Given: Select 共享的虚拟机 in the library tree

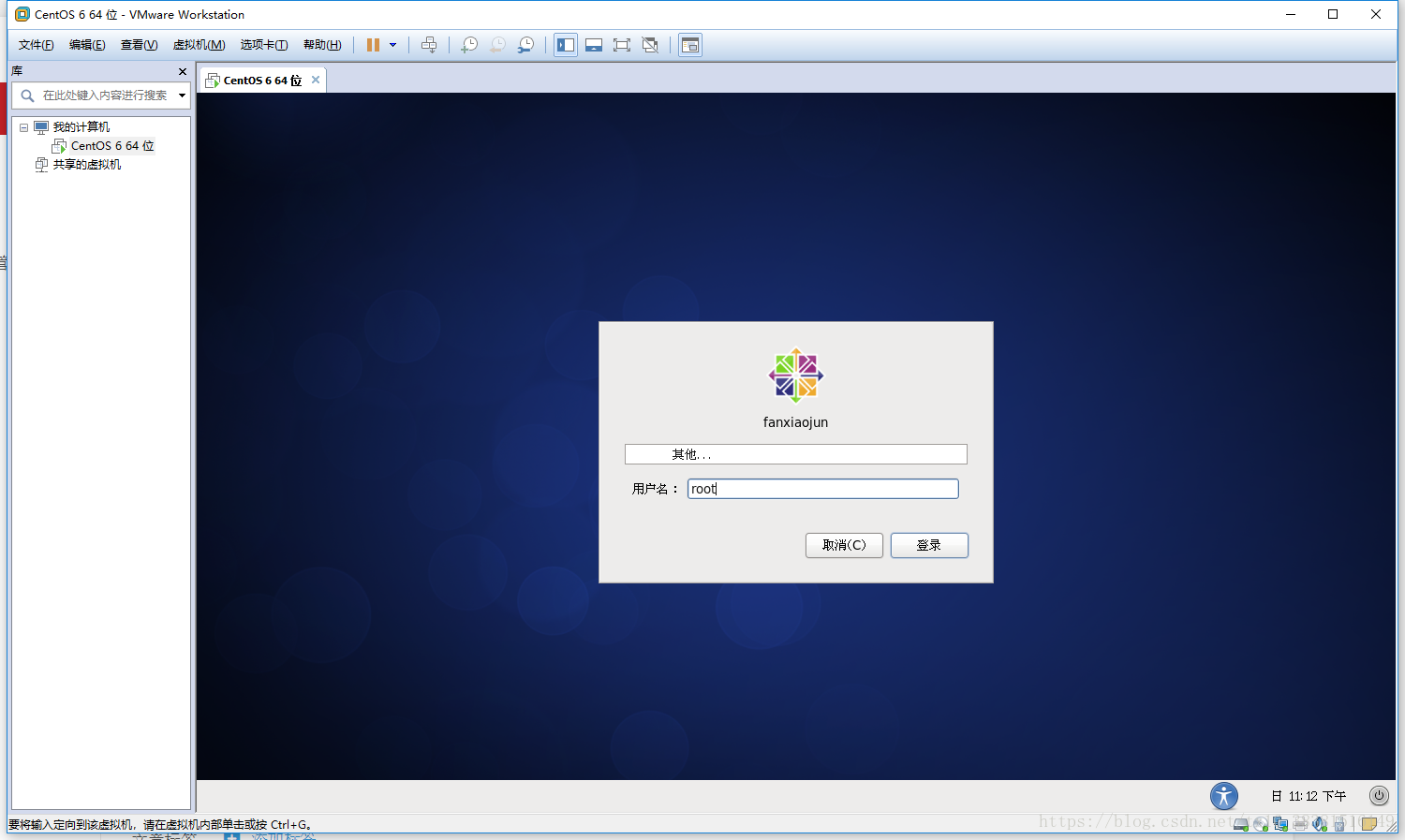Looking at the screenshot, I should (87, 165).
